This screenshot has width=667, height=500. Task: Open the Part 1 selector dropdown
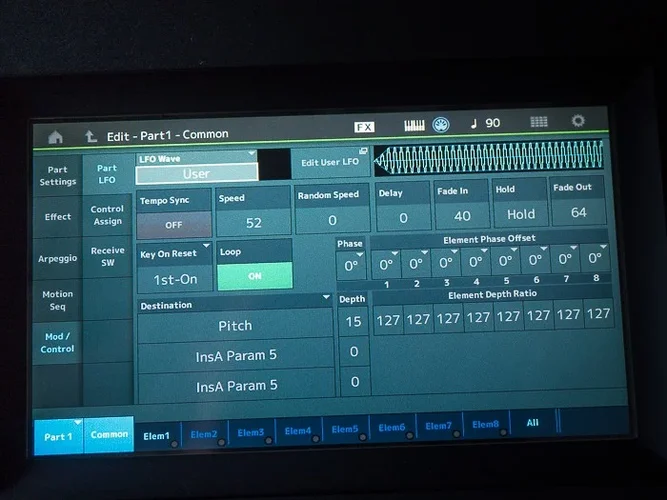(58, 437)
